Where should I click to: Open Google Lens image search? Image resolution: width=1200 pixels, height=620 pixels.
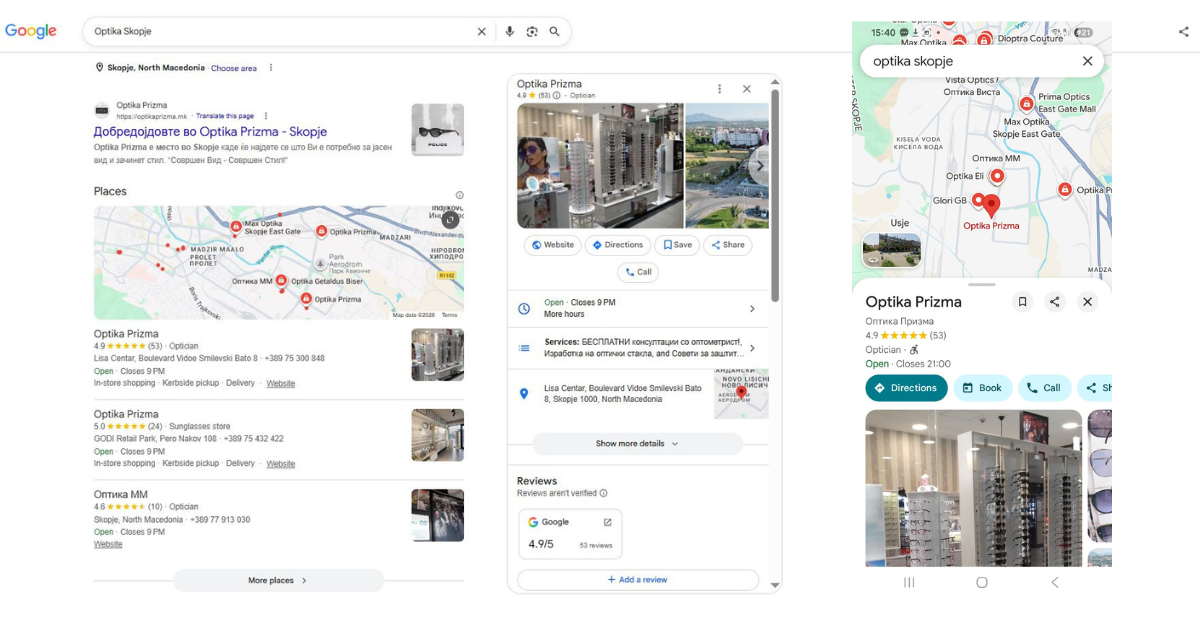pos(532,32)
